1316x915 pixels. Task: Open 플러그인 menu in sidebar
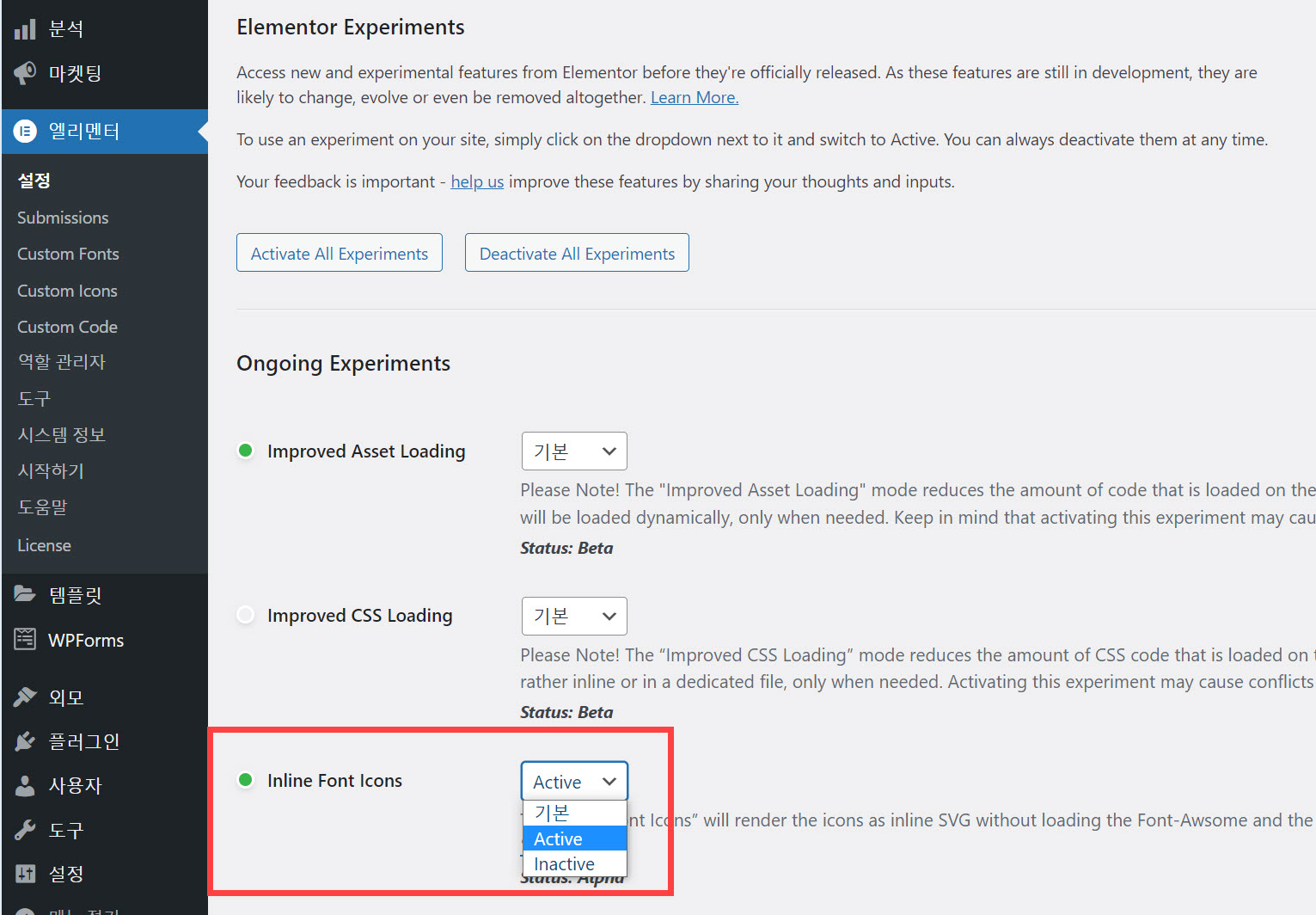pyautogui.click(x=104, y=741)
